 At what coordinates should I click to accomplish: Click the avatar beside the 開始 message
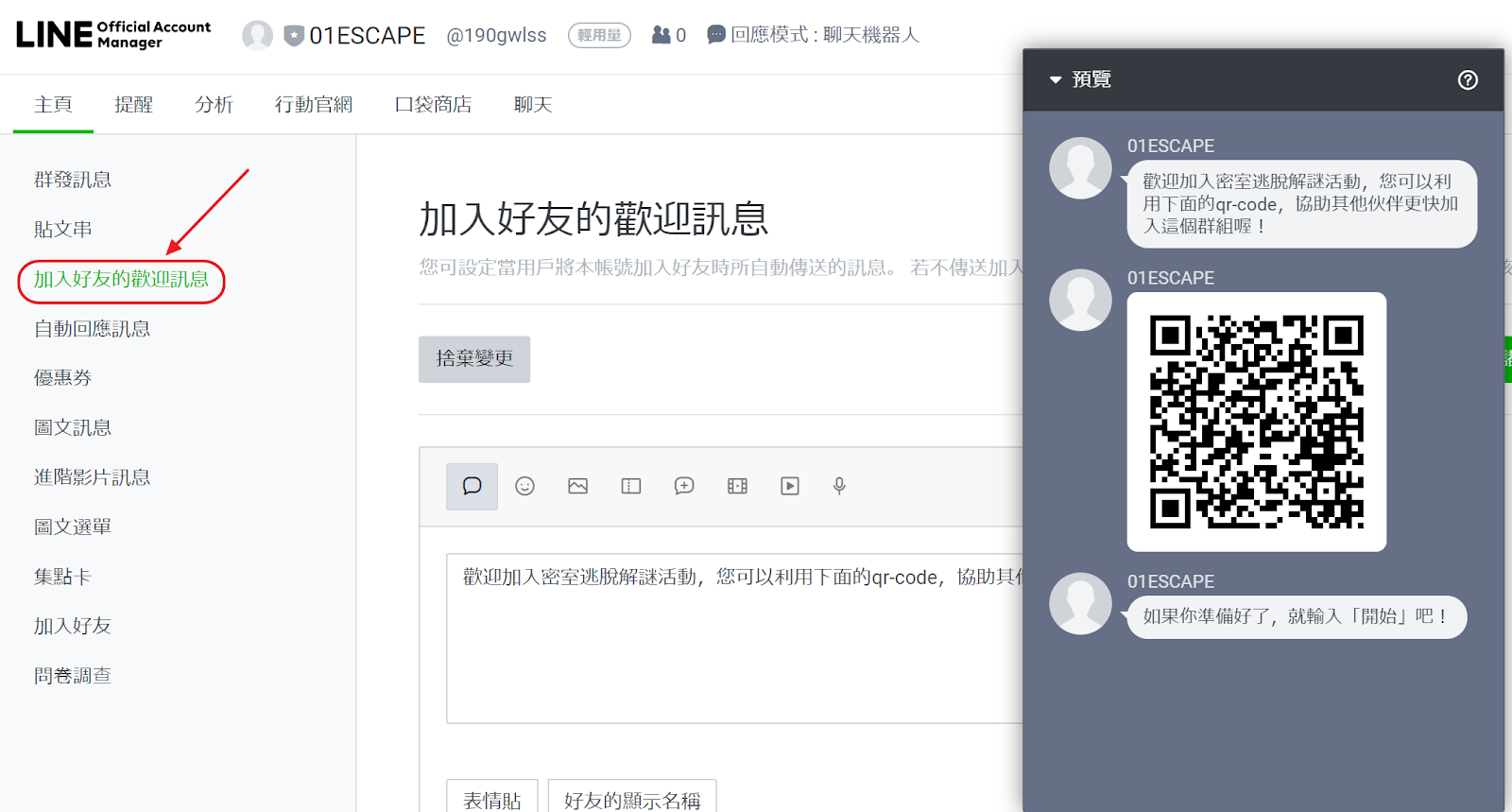[1080, 603]
